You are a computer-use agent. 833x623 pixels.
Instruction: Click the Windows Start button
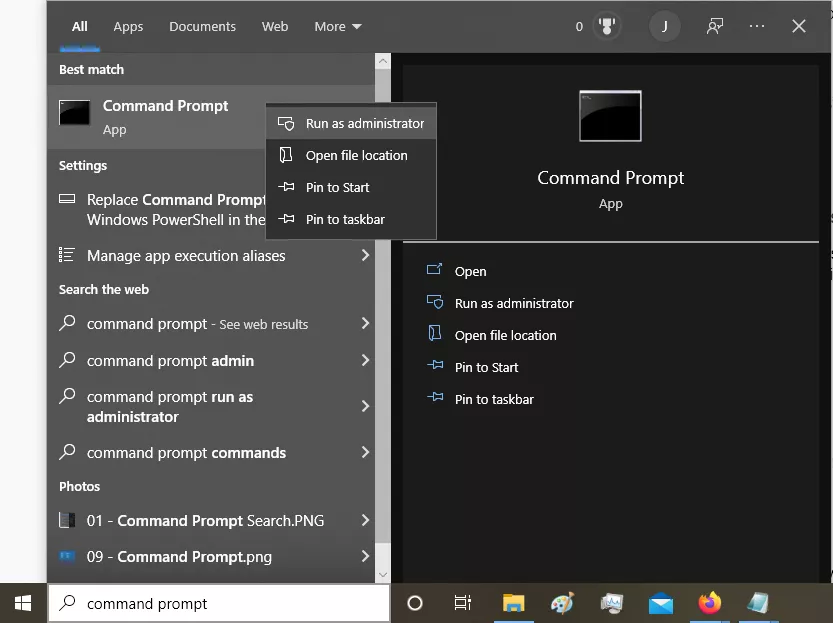[23, 603]
